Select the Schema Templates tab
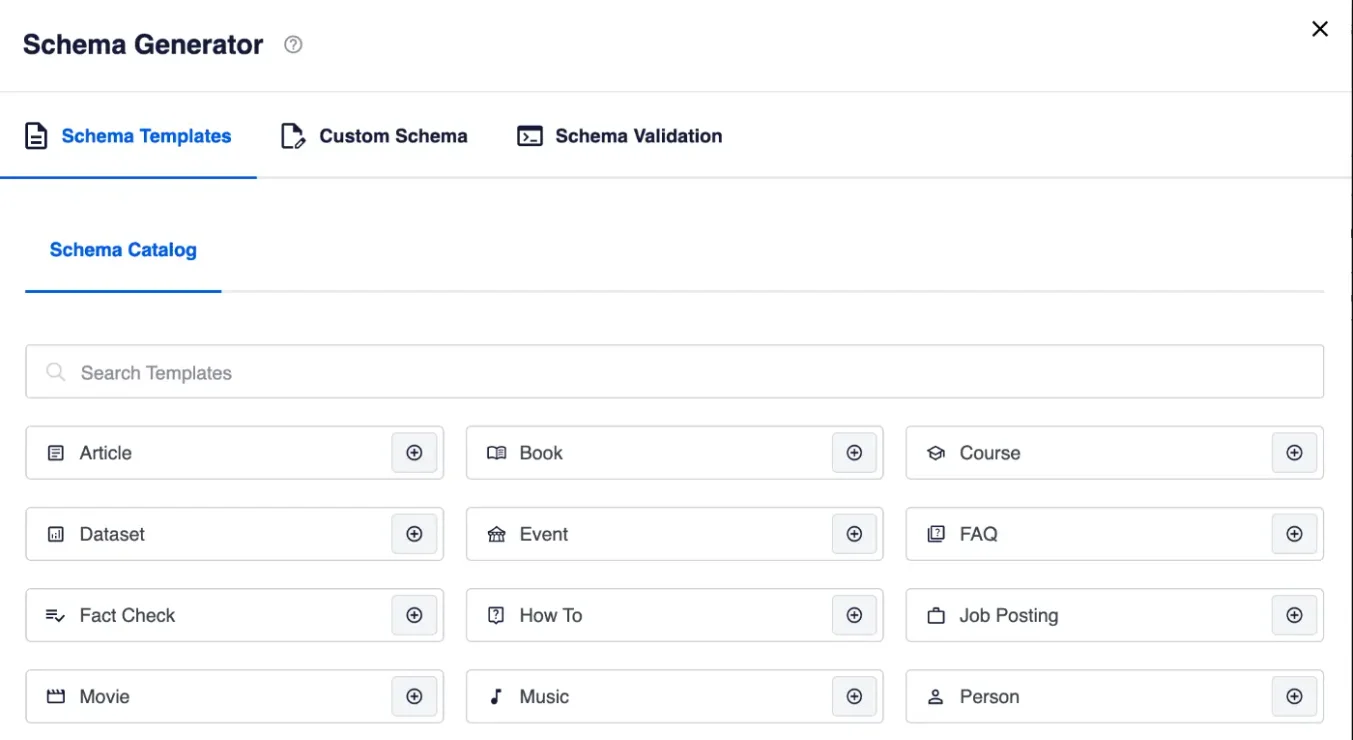 (128, 136)
